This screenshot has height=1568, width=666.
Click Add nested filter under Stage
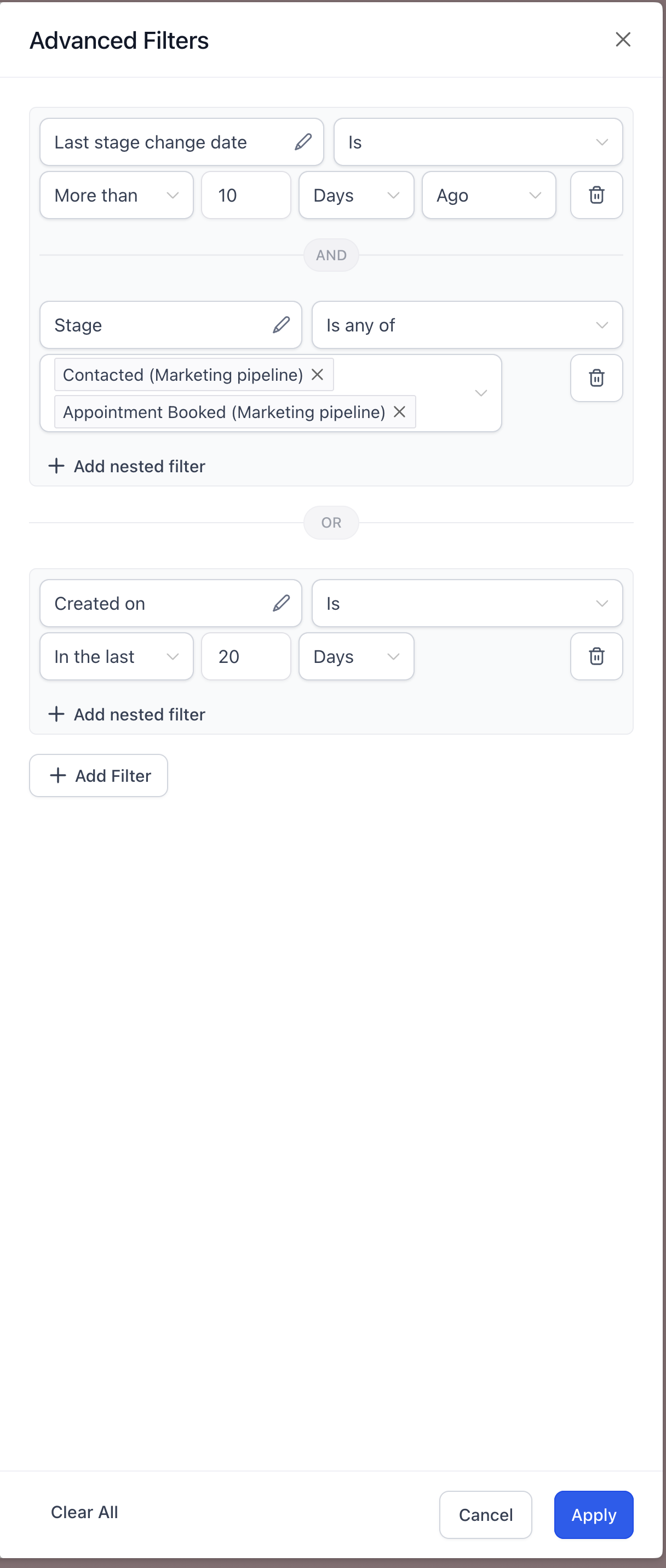tap(127, 466)
